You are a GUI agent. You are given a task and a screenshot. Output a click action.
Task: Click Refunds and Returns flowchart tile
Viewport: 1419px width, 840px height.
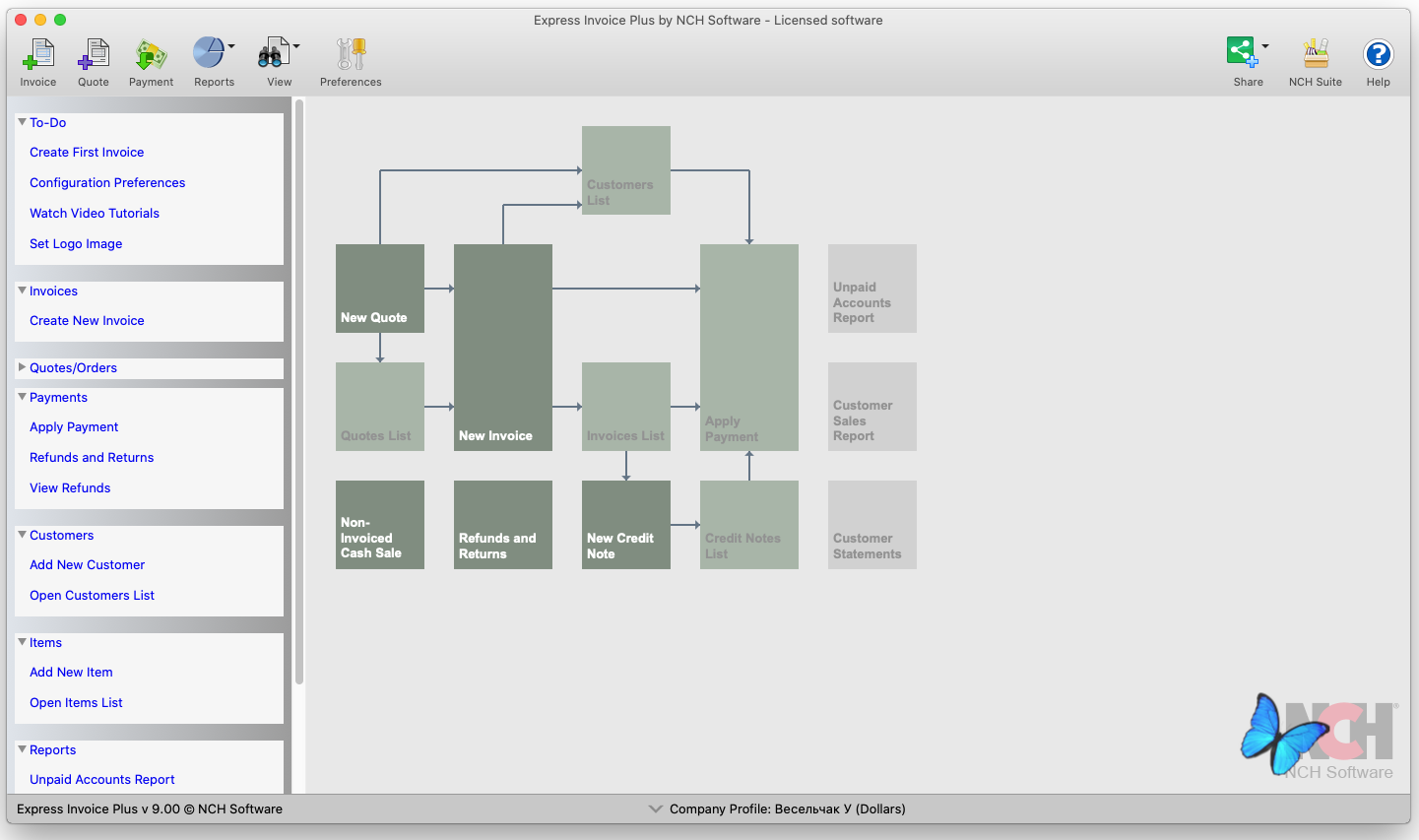(503, 525)
